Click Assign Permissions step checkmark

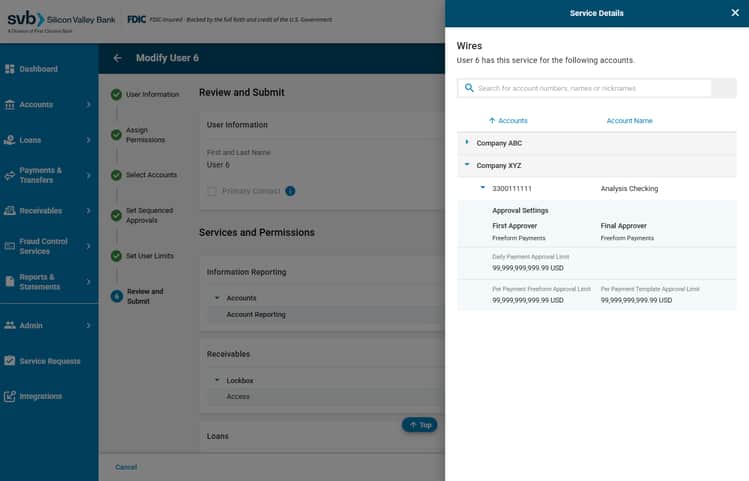116,135
